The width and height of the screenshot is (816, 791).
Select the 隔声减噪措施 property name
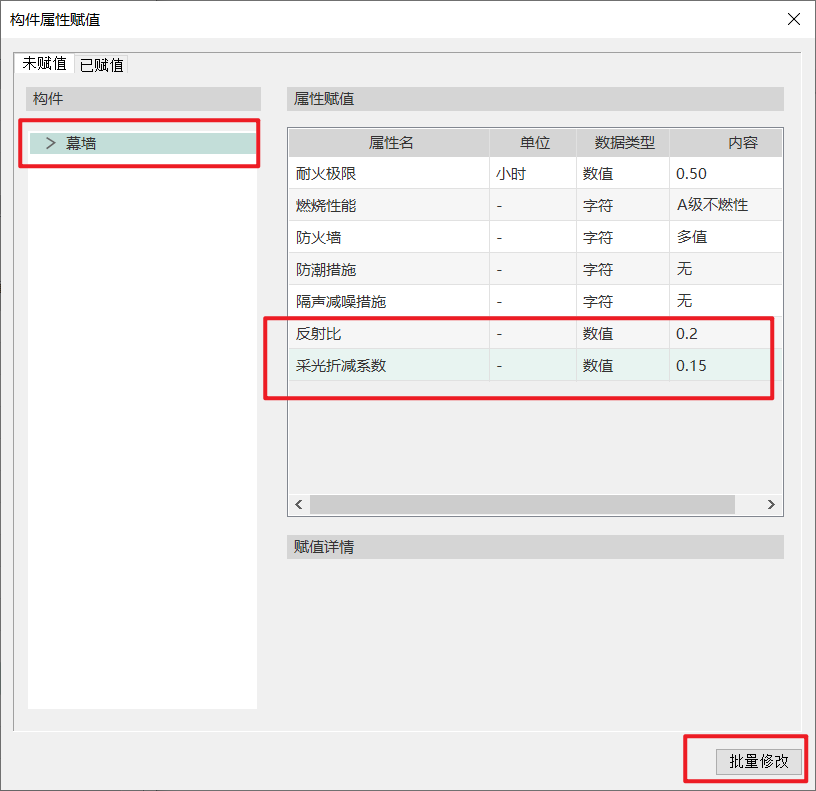(x=341, y=301)
